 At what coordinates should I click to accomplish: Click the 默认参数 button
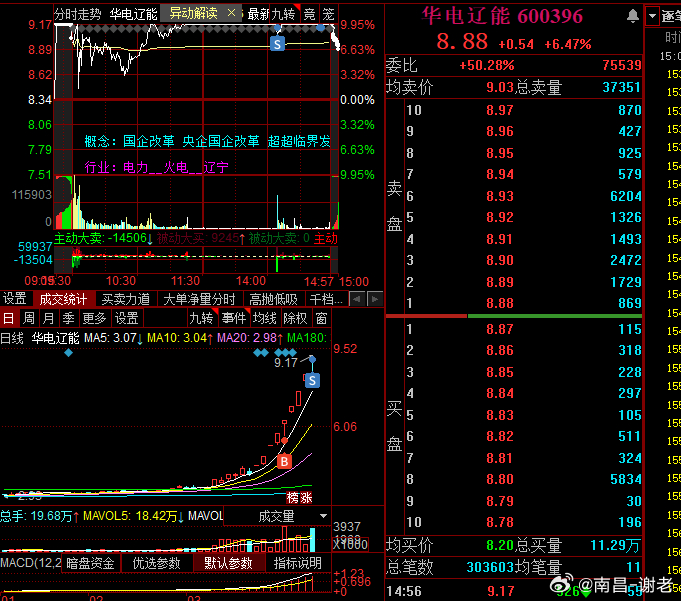228,563
